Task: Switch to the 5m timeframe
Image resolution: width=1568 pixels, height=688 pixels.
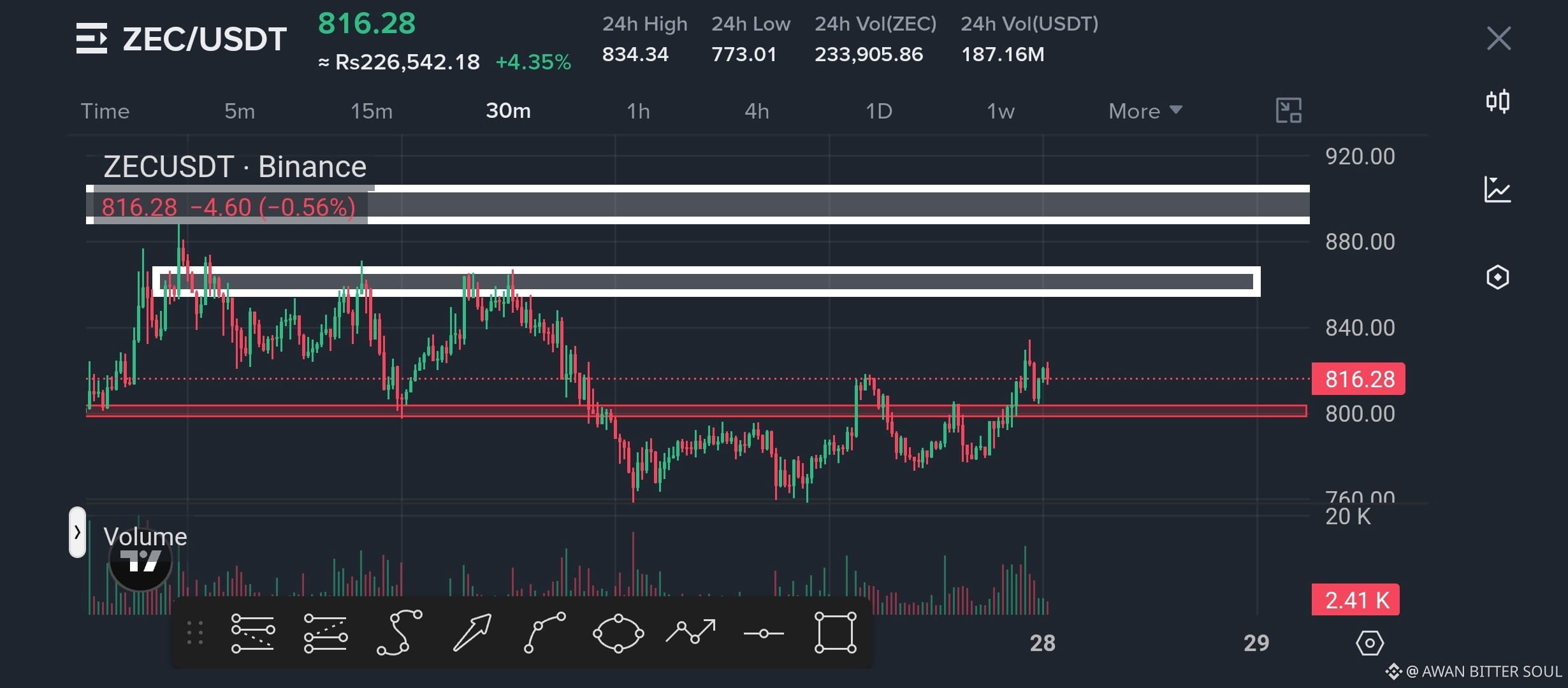Action: click(239, 111)
